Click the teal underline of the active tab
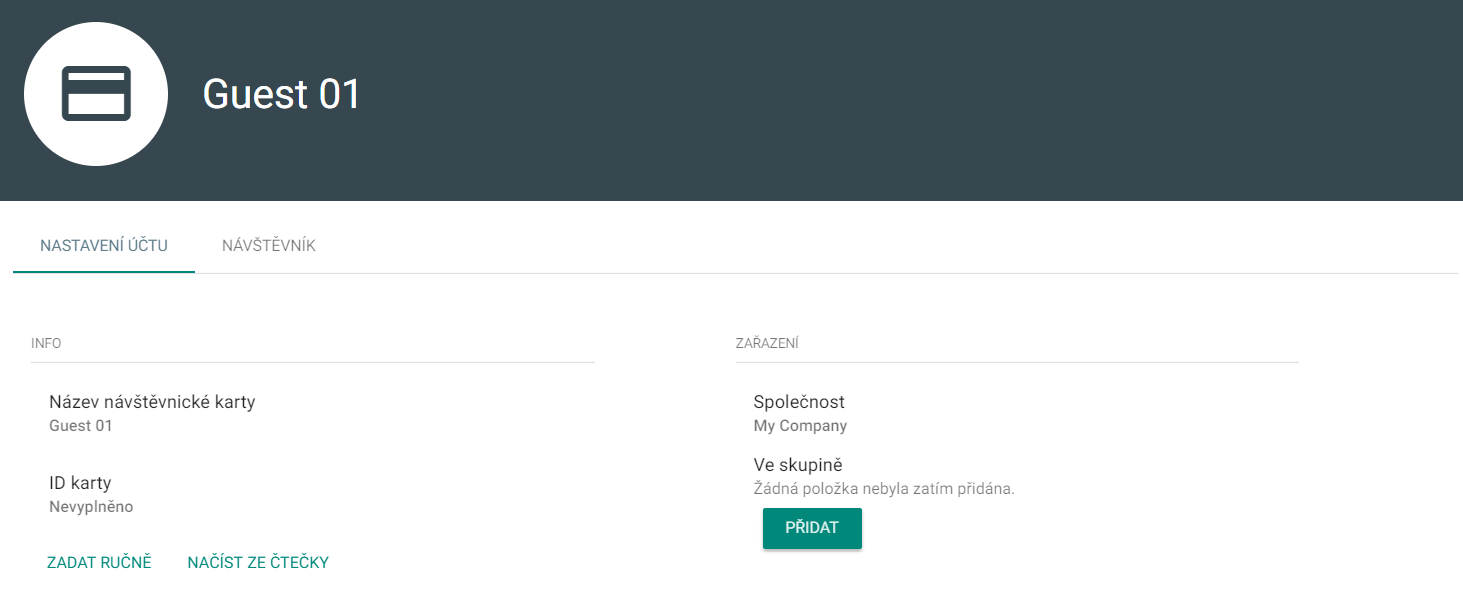1463x611 pixels. (x=104, y=272)
